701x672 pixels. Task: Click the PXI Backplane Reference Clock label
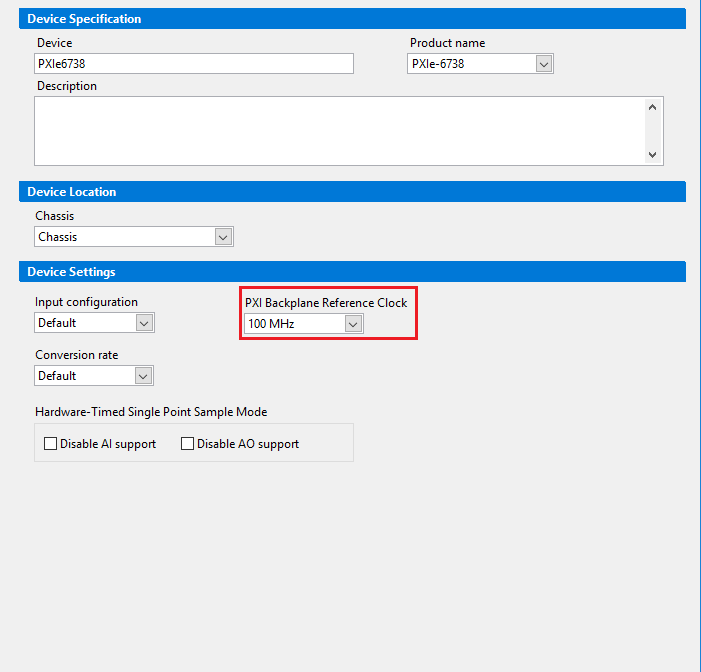pos(326,303)
